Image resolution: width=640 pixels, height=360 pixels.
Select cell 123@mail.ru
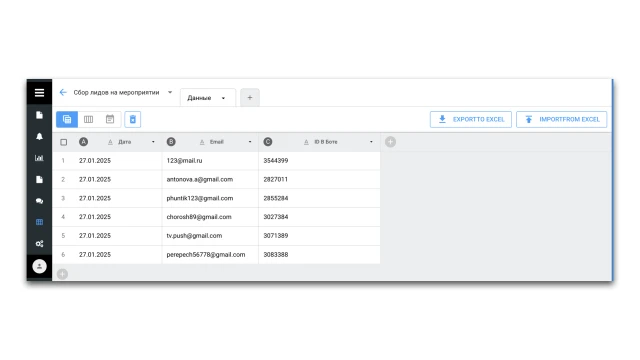210,160
